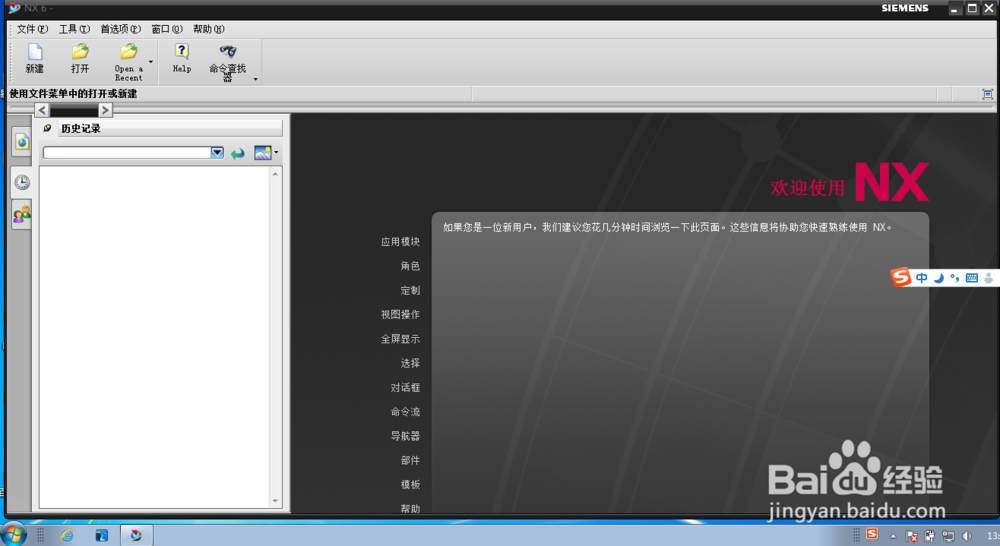Click the green return arrow in the history panel
The width and height of the screenshot is (1000, 546).
click(238, 153)
